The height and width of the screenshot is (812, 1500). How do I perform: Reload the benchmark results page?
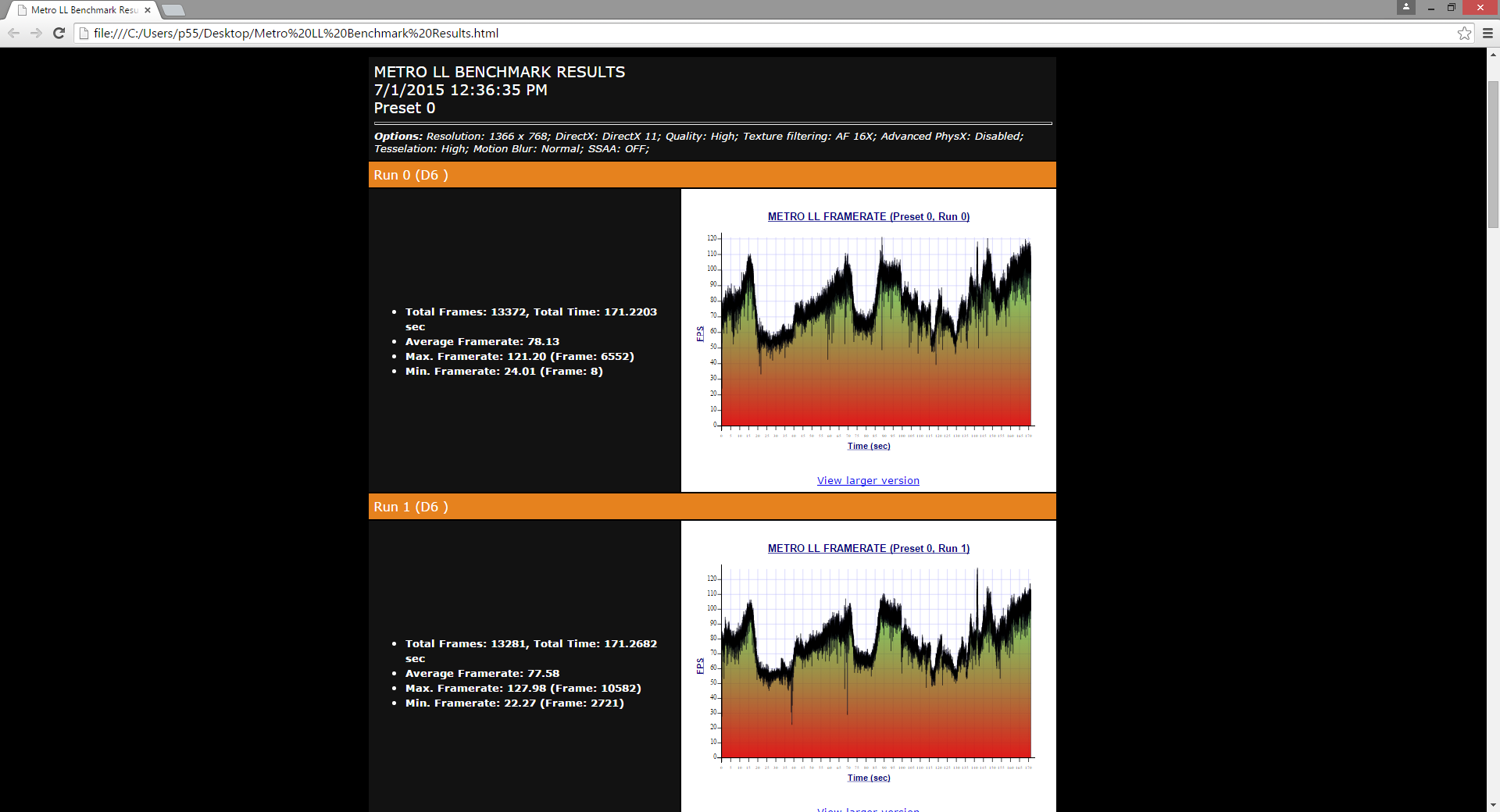59,33
